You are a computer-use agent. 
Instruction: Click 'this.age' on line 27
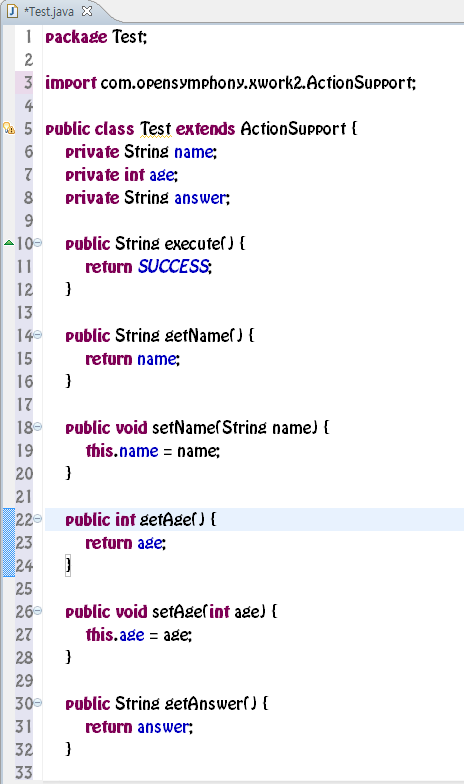tap(115, 635)
